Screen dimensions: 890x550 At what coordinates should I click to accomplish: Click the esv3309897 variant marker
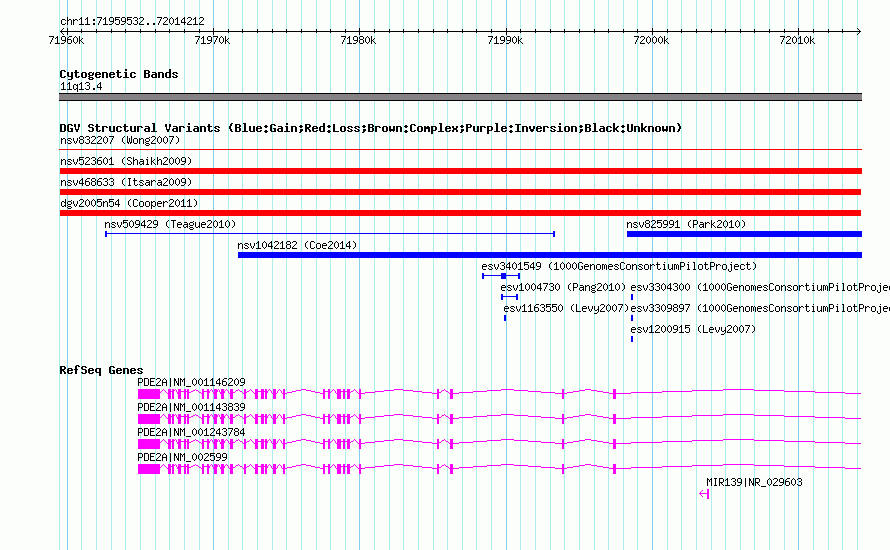632,318
